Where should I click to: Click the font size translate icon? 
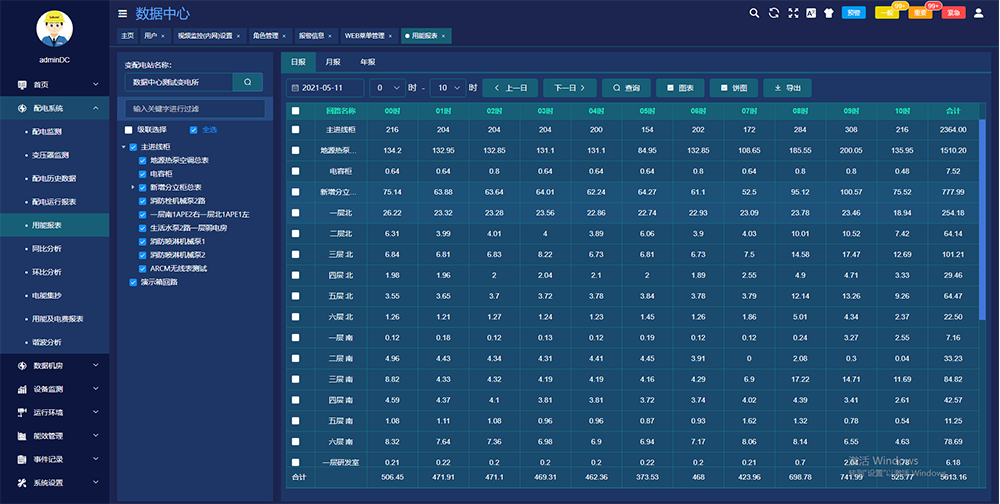[810, 13]
